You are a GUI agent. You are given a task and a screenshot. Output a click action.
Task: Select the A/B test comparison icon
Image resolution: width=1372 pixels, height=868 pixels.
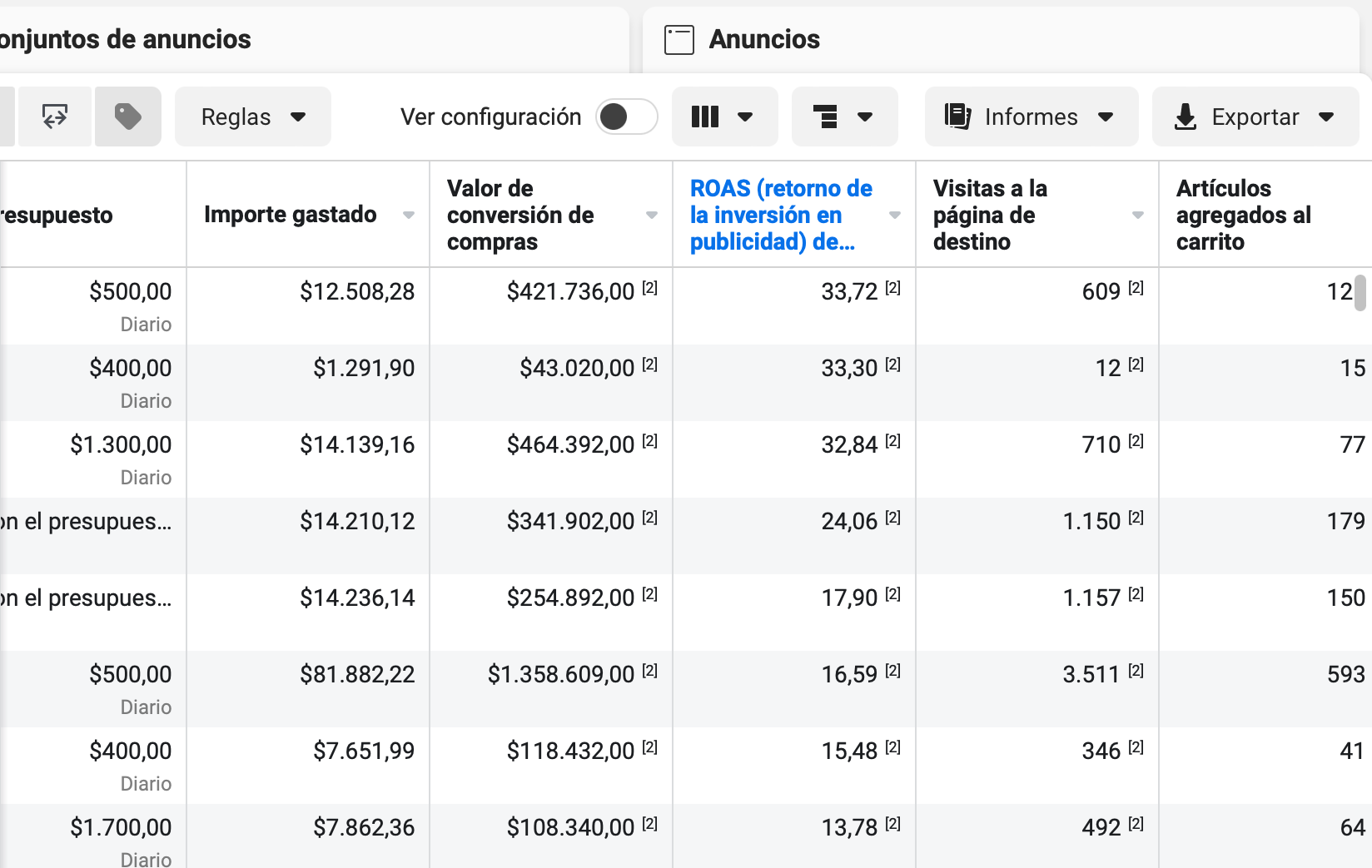pos(54,117)
